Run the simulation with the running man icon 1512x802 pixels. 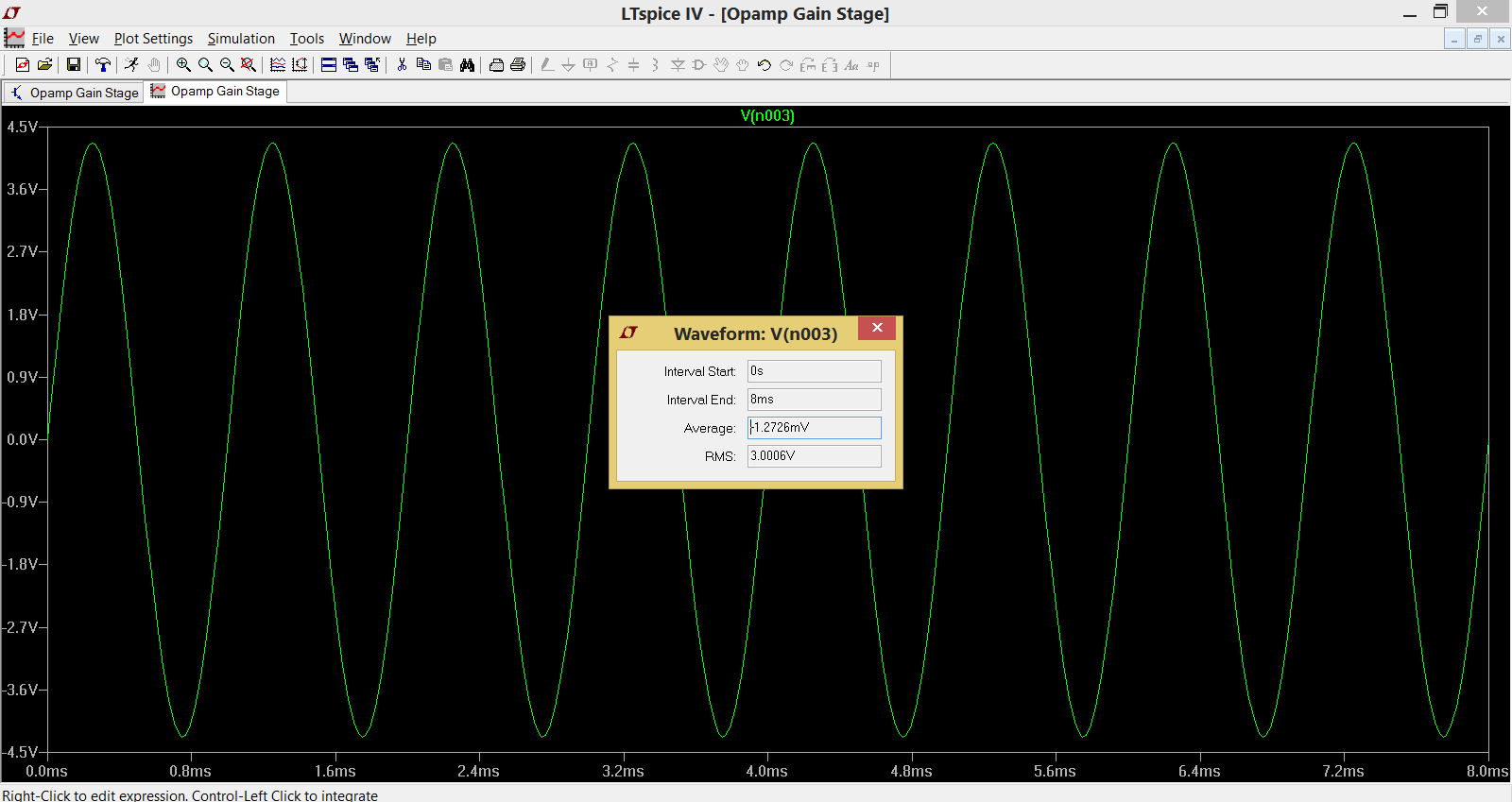pyautogui.click(x=131, y=64)
